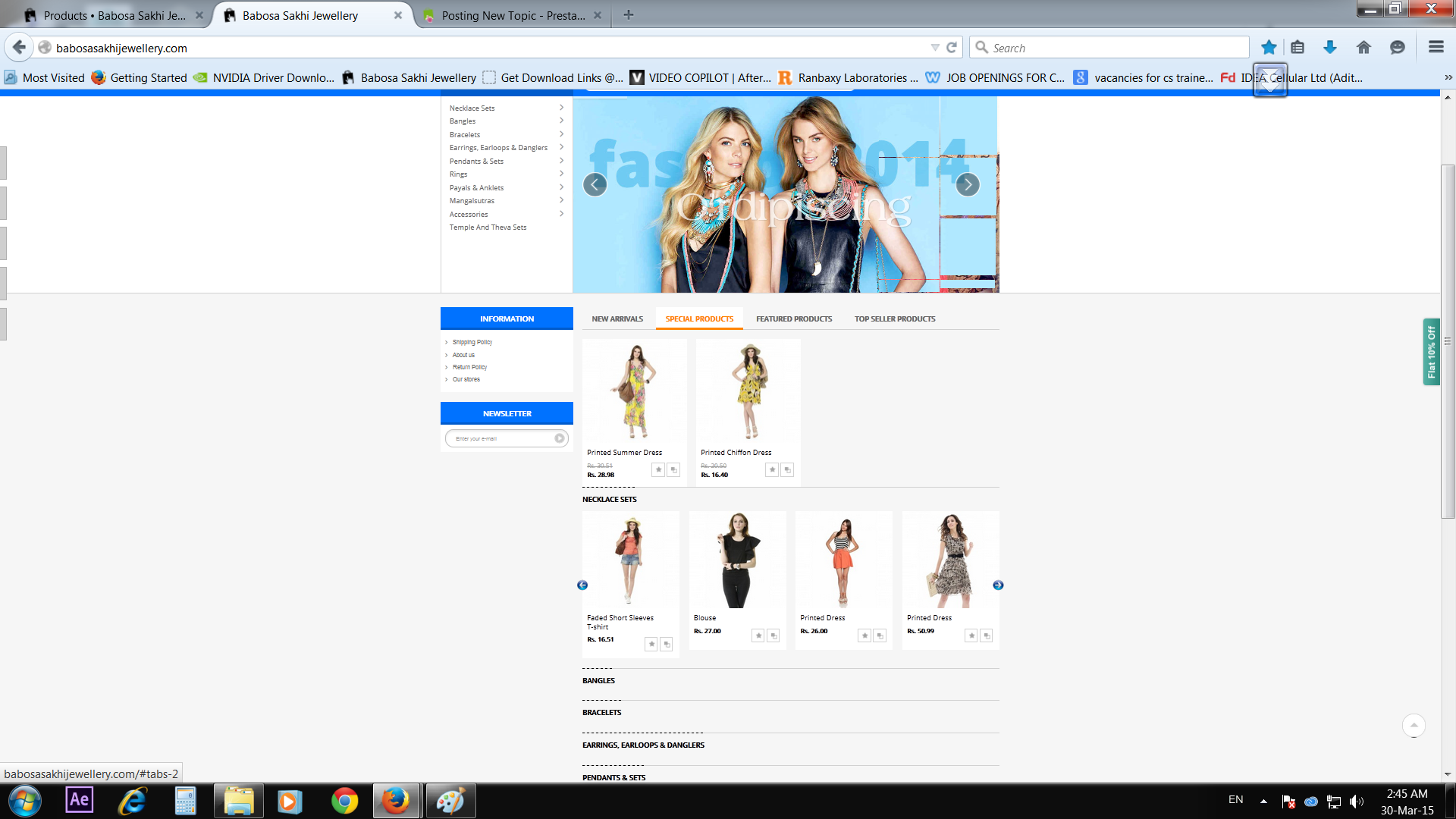Show the previous slider banner image
Image resolution: width=1456 pixels, height=819 pixels.
click(x=595, y=185)
